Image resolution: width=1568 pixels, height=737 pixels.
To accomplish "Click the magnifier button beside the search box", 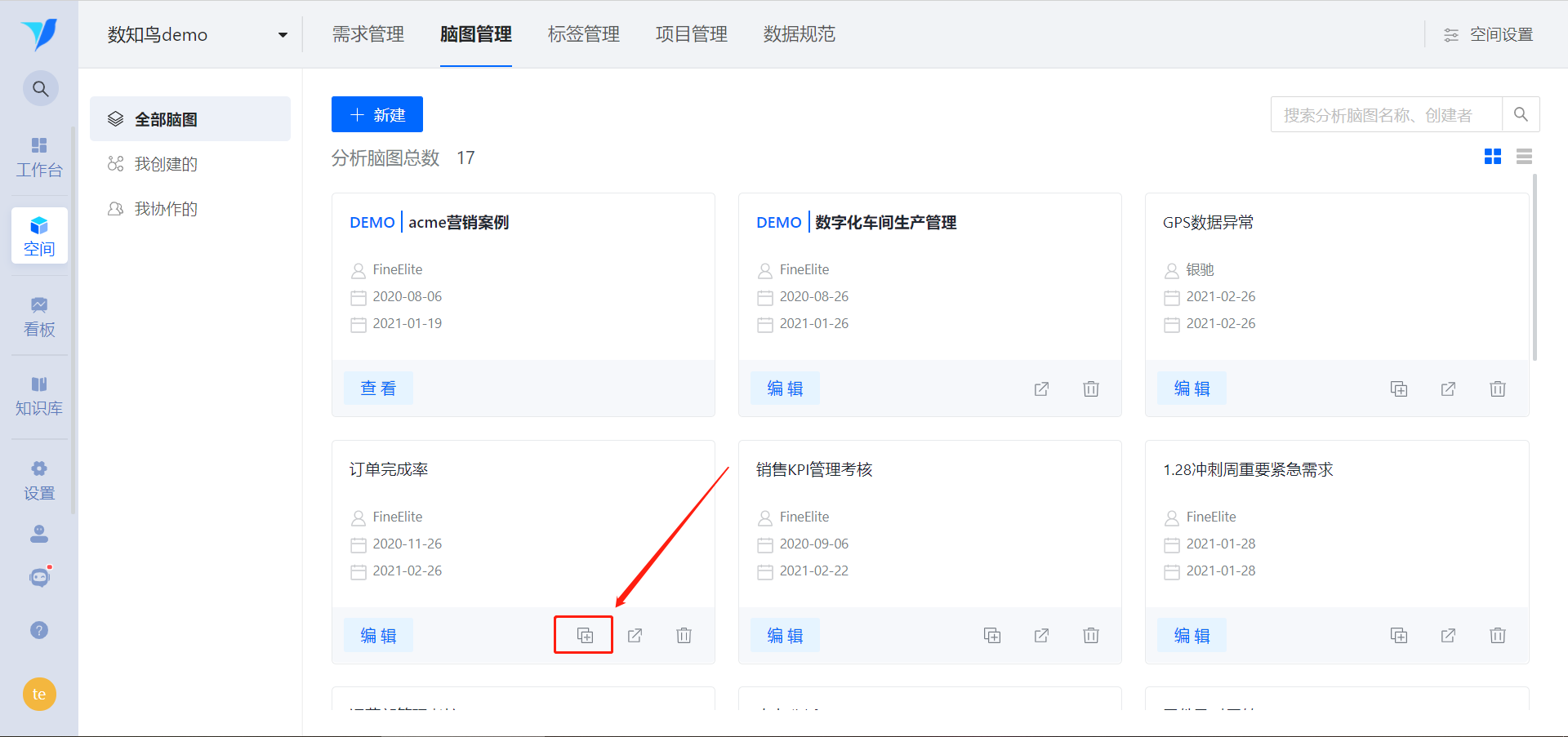I will 1521,114.
